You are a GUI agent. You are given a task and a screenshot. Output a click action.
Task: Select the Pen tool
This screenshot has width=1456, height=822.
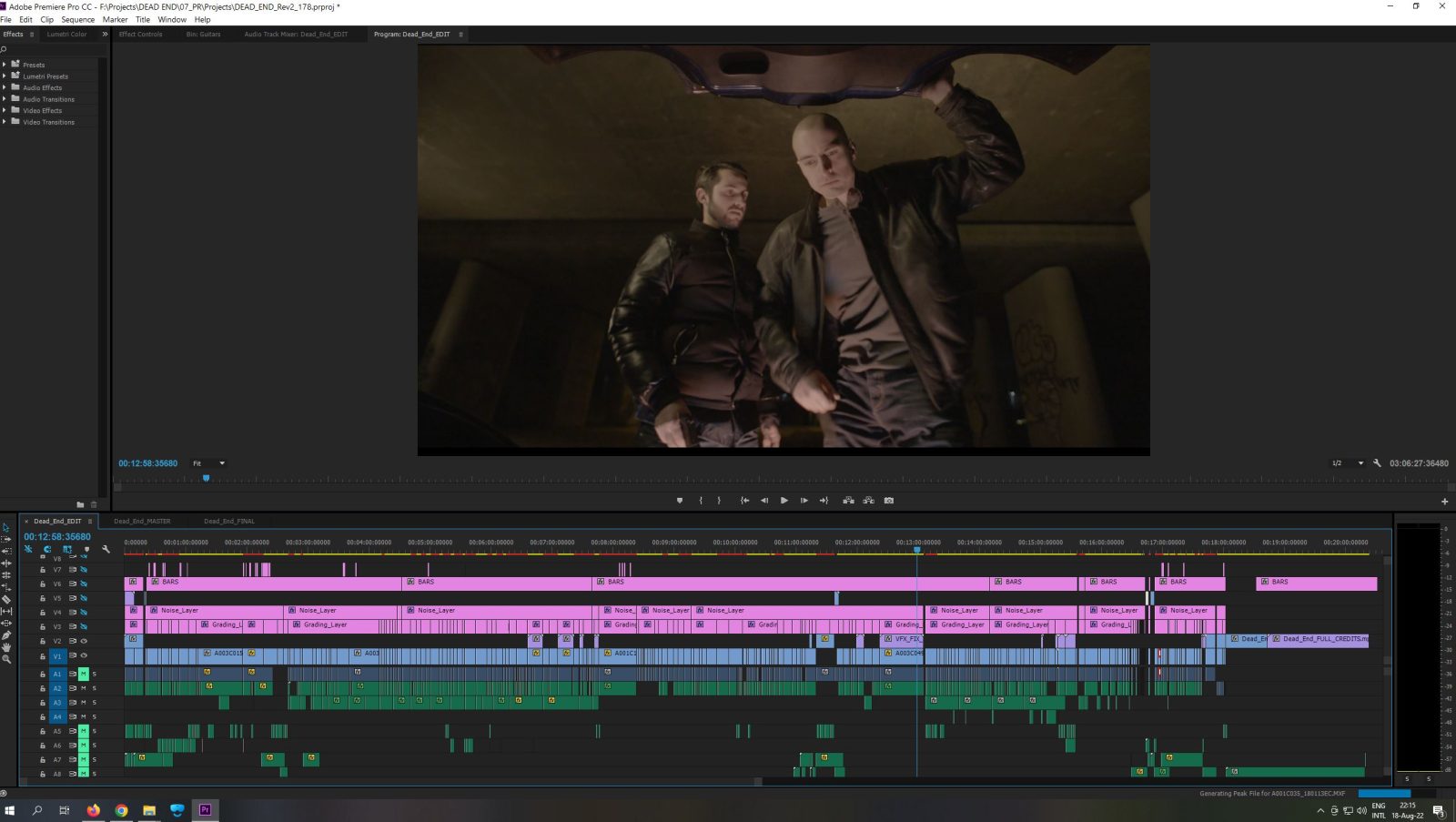6,634
